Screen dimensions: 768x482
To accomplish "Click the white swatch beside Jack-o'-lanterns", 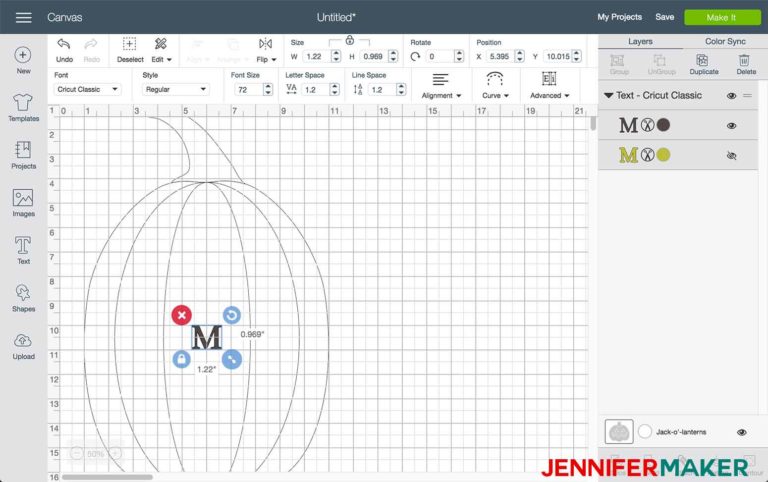I will pos(645,432).
